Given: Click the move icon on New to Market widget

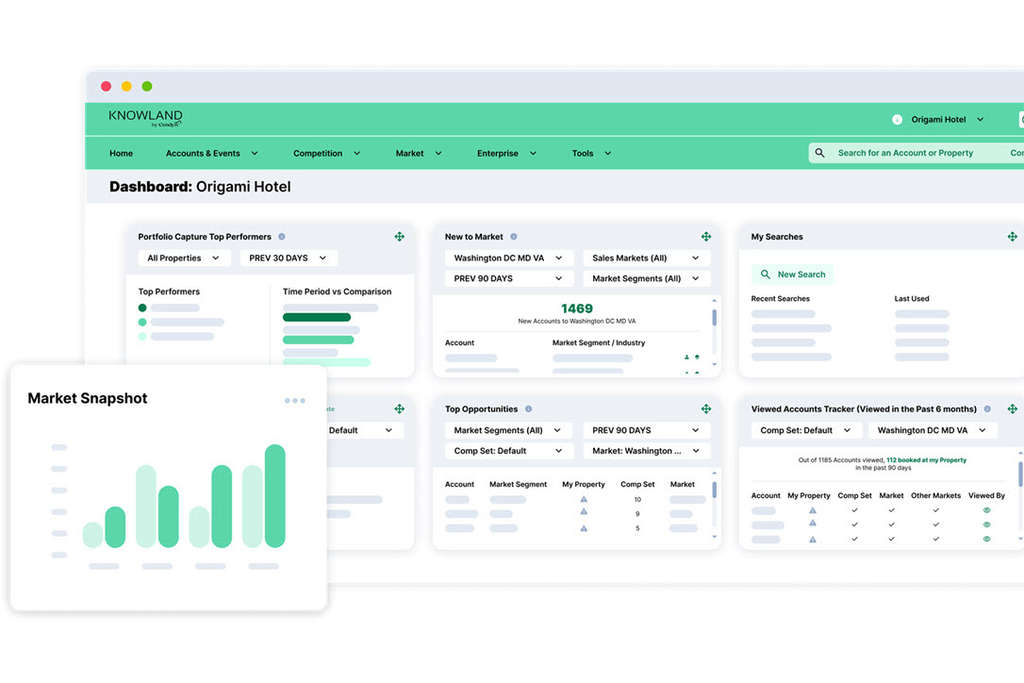Looking at the screenshot, I should click(x=706, y=237).
